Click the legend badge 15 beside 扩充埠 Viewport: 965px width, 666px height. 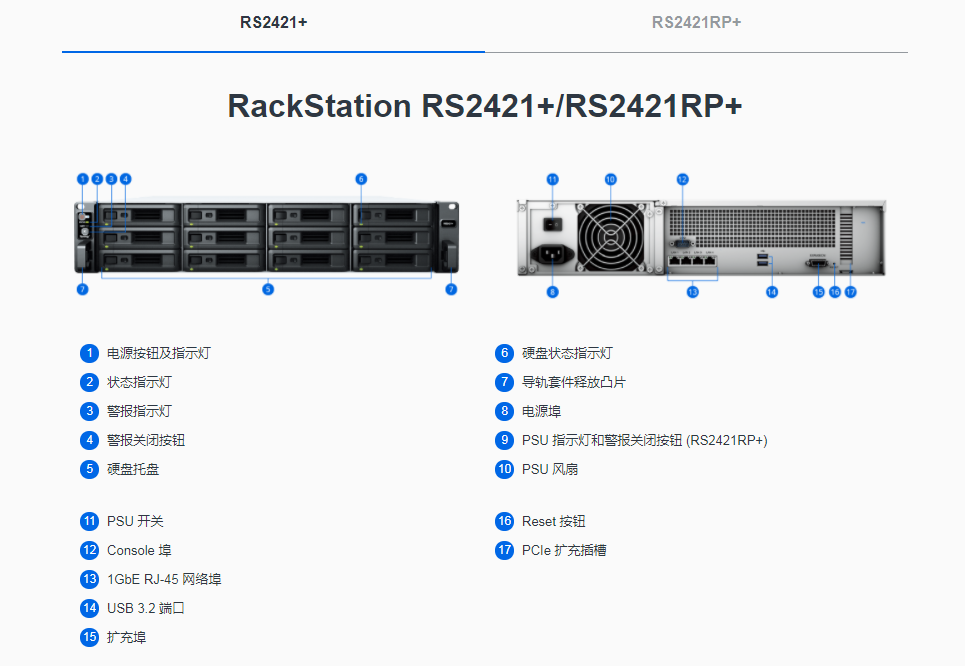89,637
